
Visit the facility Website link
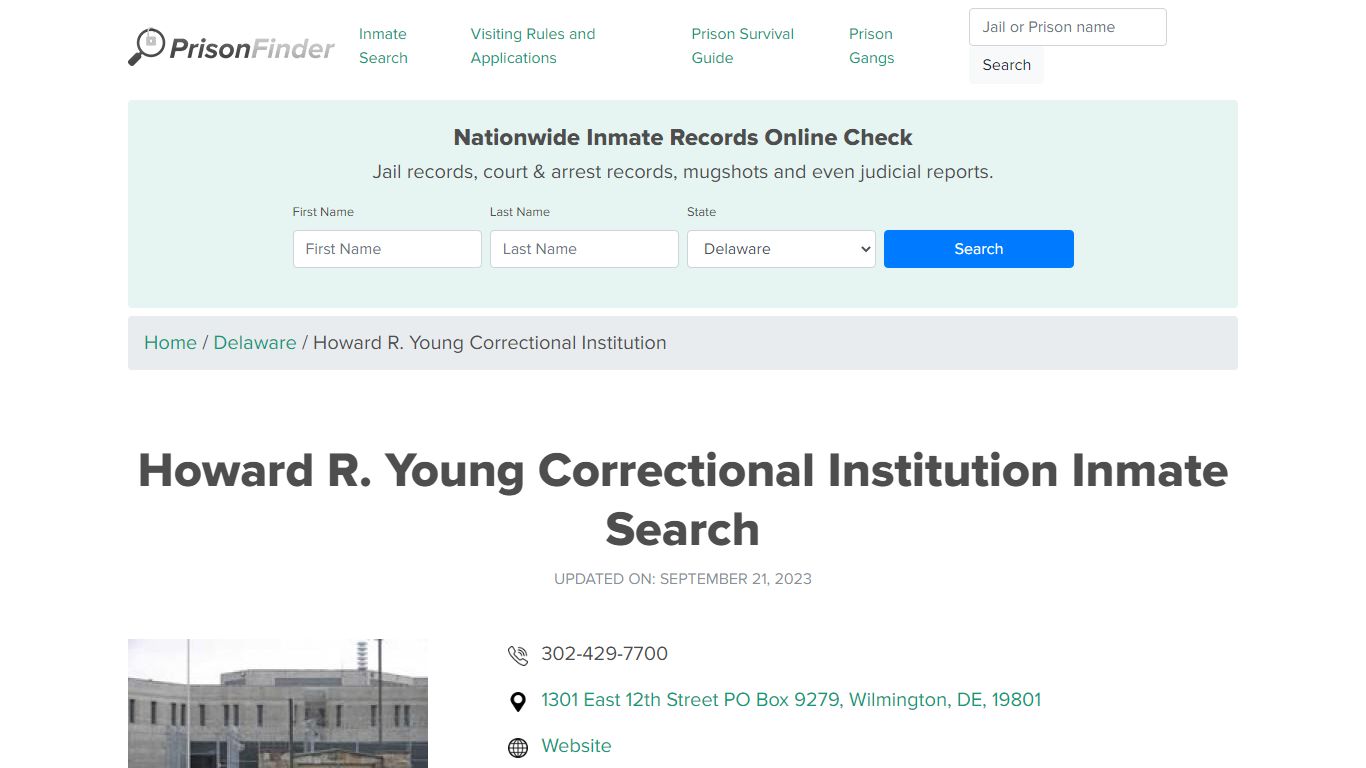[x=576, y=746]
